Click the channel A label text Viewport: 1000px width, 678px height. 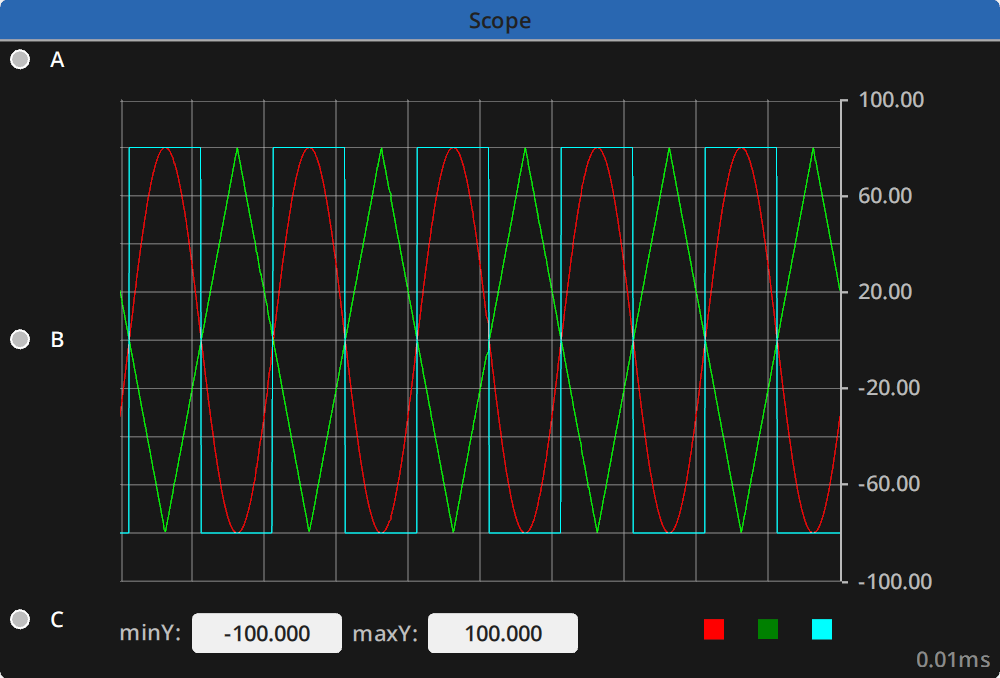(x=57, y=58)
